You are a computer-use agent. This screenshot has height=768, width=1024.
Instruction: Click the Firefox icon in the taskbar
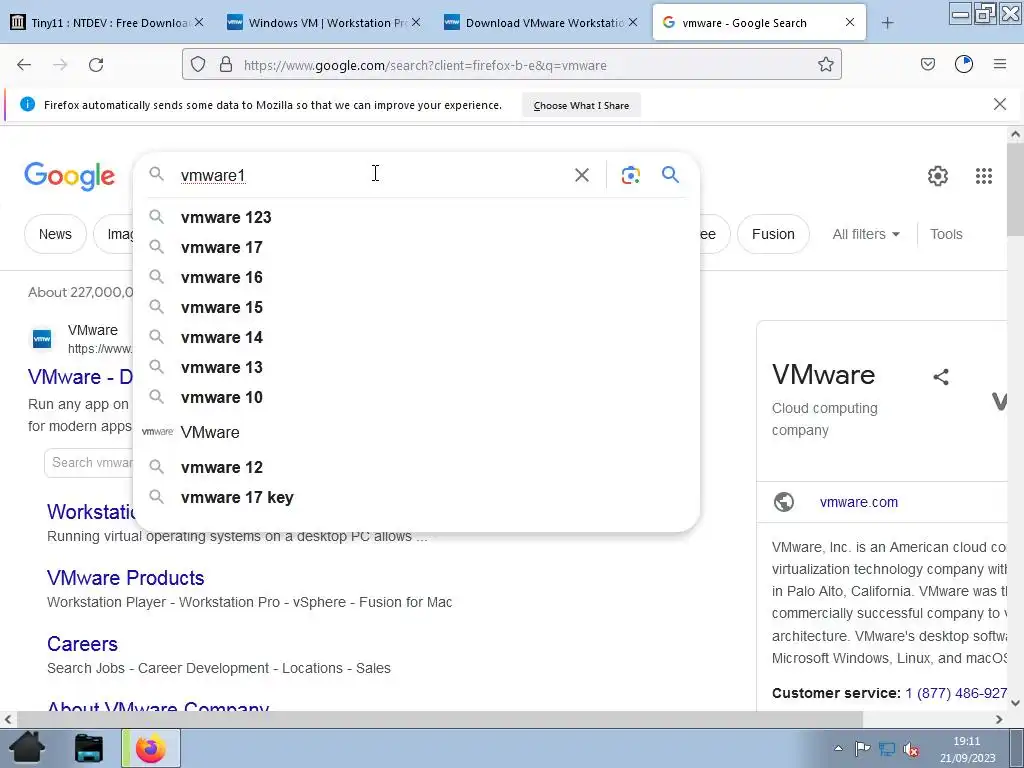(151, 748)
